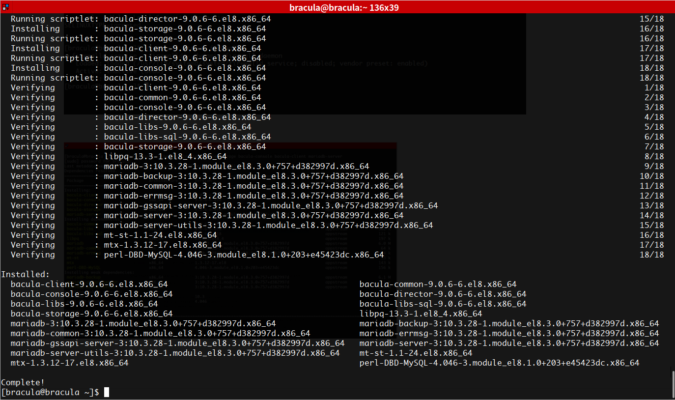Click the Running scriptlet line for bacula-director
Viewport: 675px width, 400px height.
tap(338, 19)
